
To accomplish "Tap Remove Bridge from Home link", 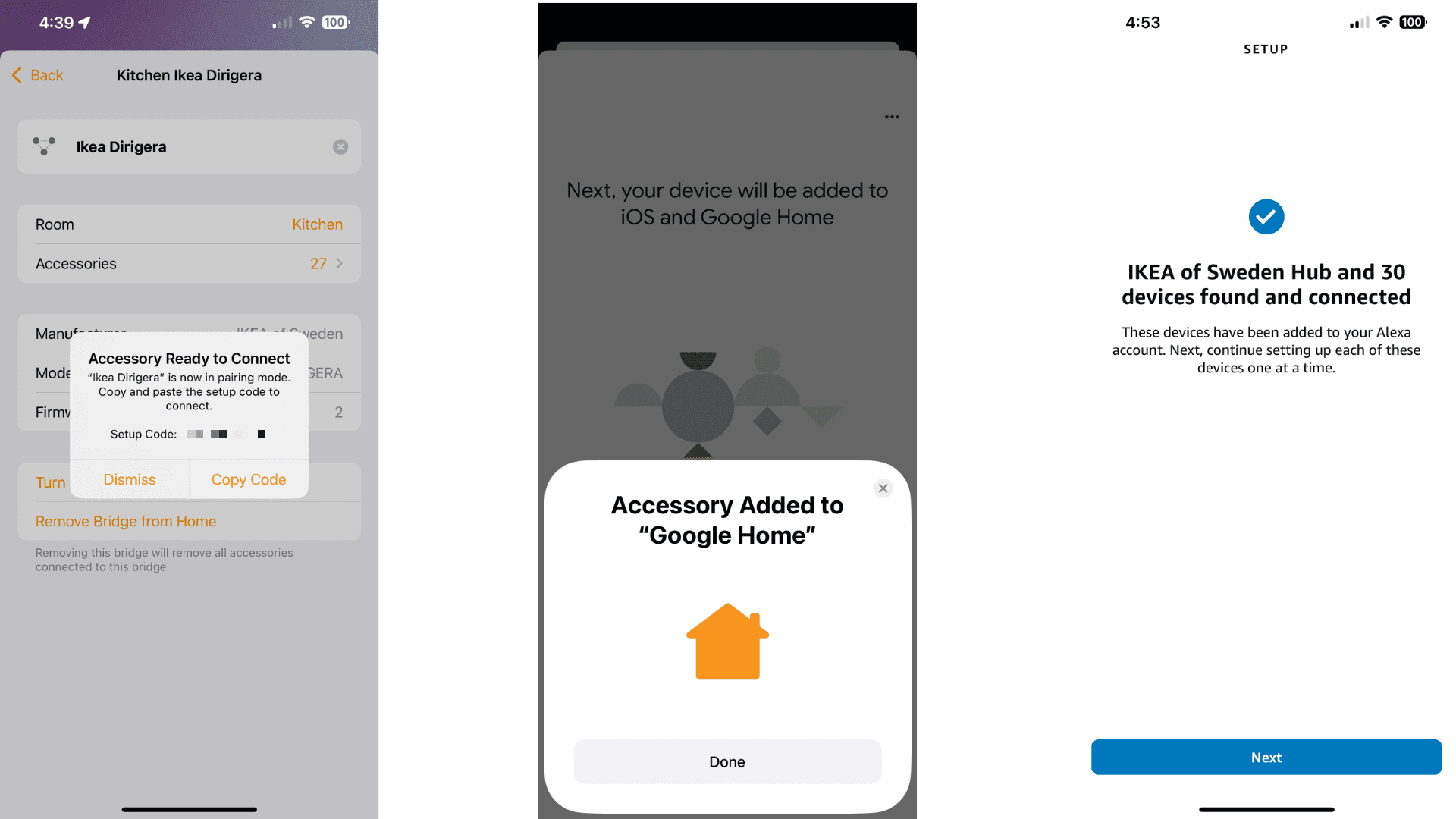I will pyautogui.click(x=124, y=520).
